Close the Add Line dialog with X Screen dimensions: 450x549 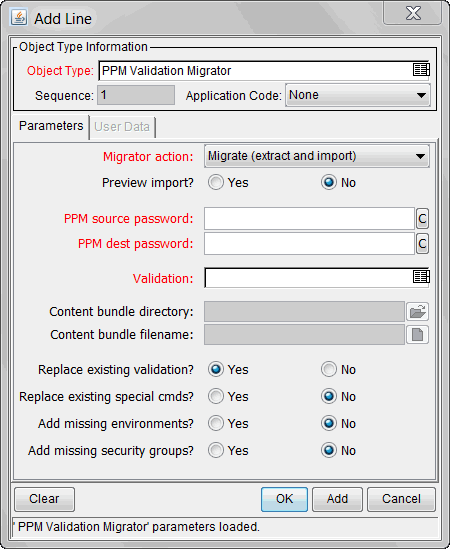tap(413, 13)
